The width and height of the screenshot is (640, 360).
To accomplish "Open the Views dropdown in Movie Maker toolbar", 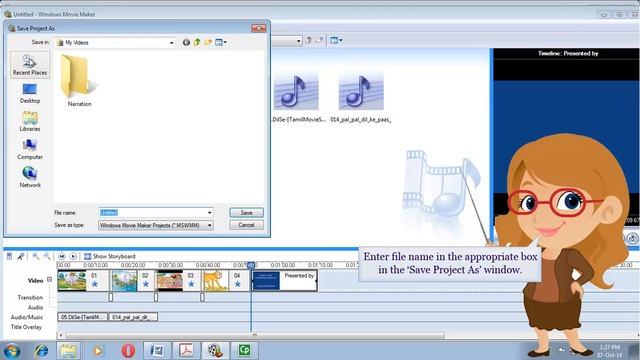I will tap(336, 40).
